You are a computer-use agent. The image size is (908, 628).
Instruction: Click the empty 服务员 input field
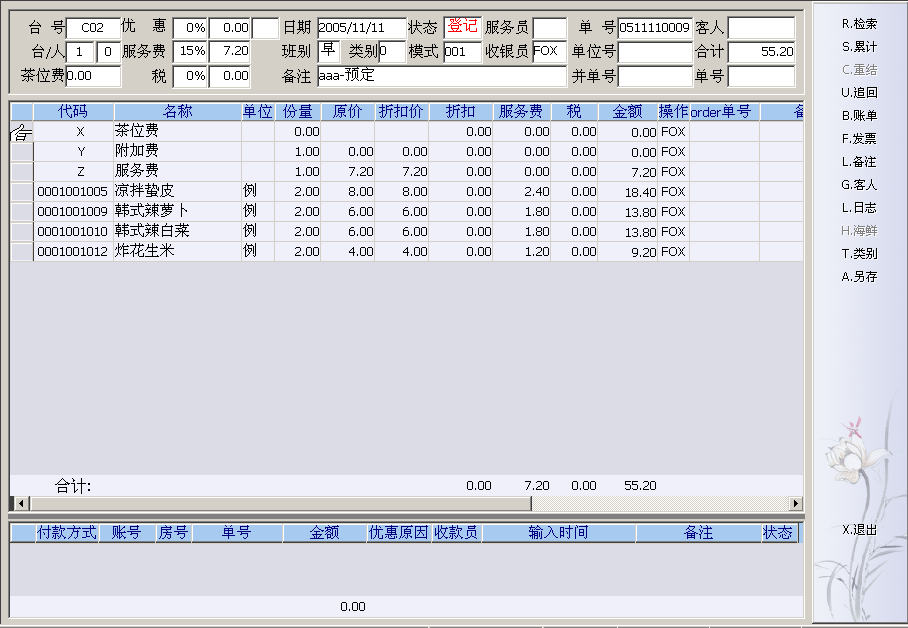(x=549, y=28)
